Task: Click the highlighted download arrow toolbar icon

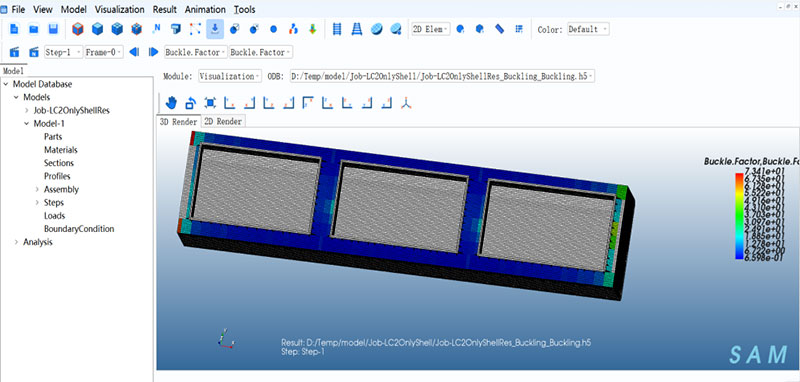Action: [x=215, y=29]
